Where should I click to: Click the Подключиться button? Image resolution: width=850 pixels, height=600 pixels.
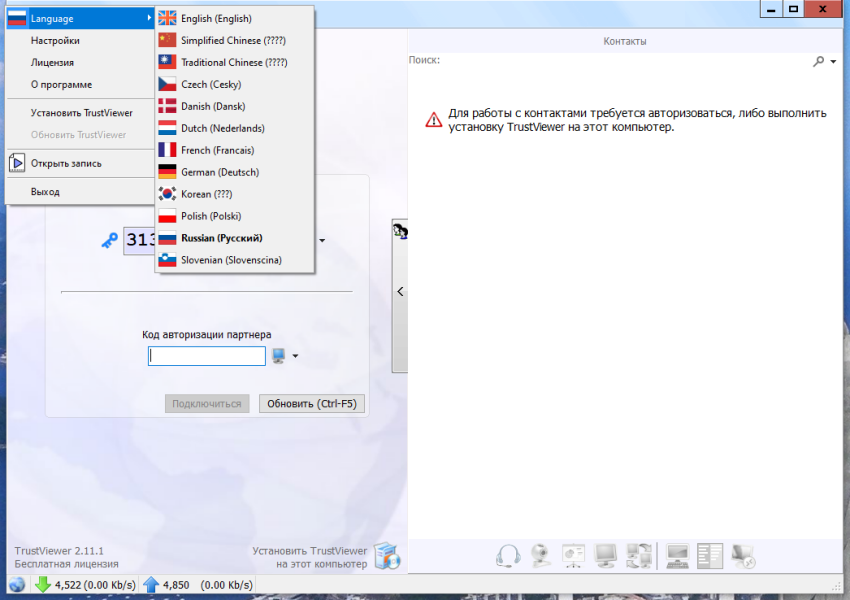tap(207, 404)
